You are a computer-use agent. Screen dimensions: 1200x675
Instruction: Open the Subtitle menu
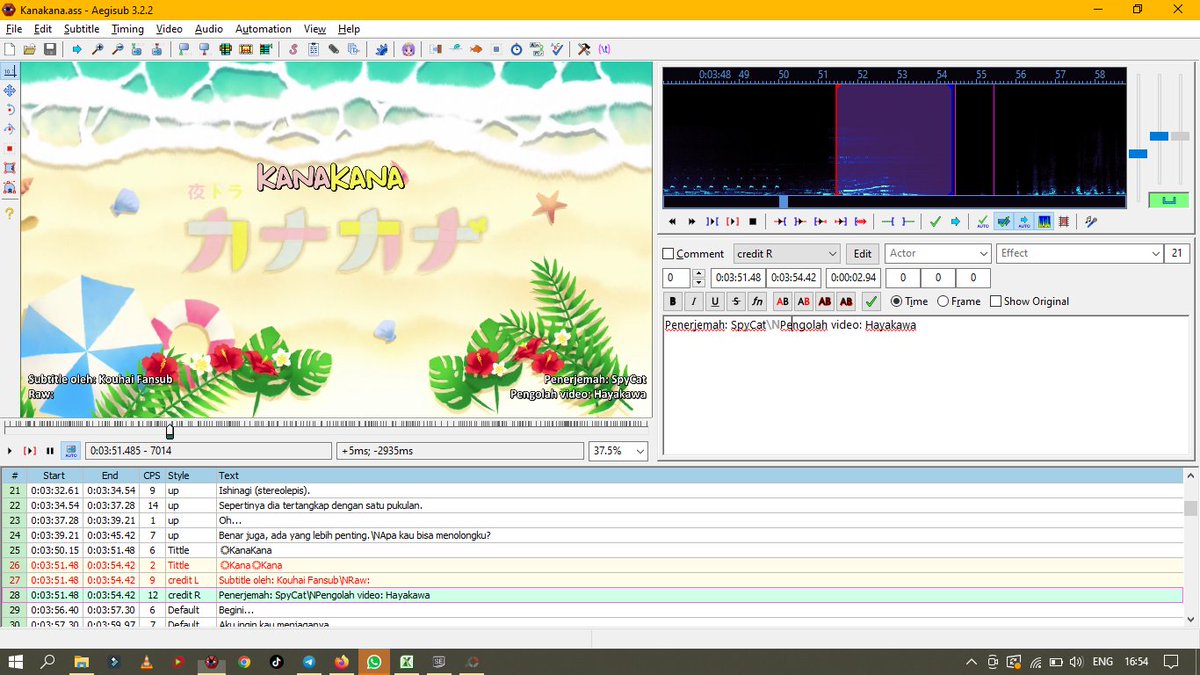pos(82,29)
